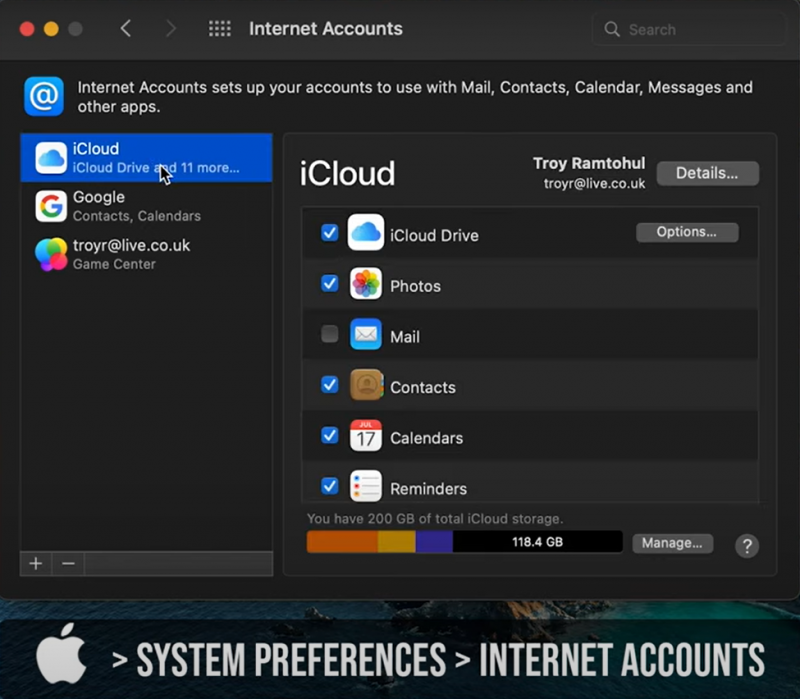Select the troyr@live.co.uk Game Center account

pyautogui.click(x=146, y=254)
